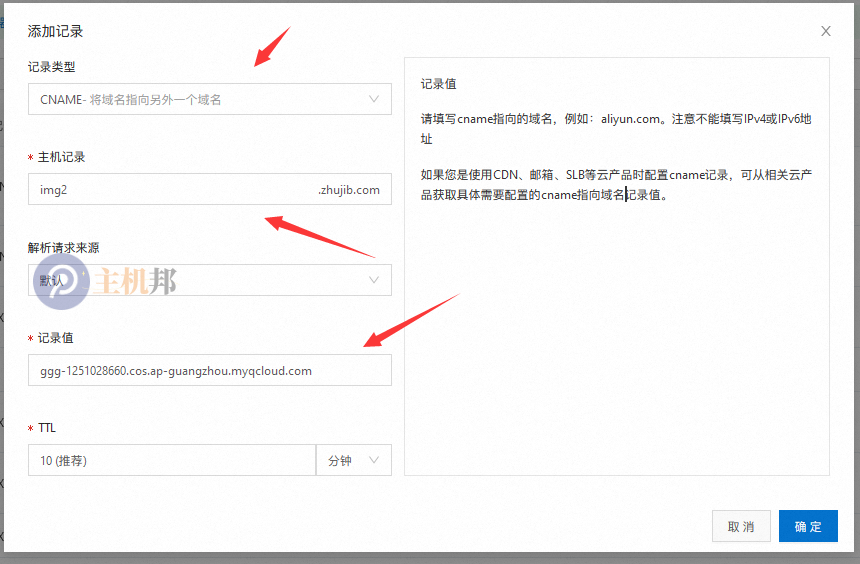This screenshot has width=860, height=564.
Task: Click the 记录值 help heading in right panel
Action: point(438,84)
